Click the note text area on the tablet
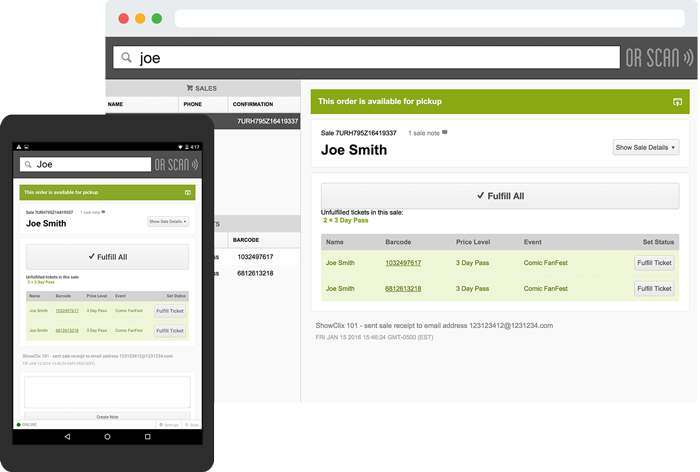The image size is (700, 472). click(x=108, y=391)
